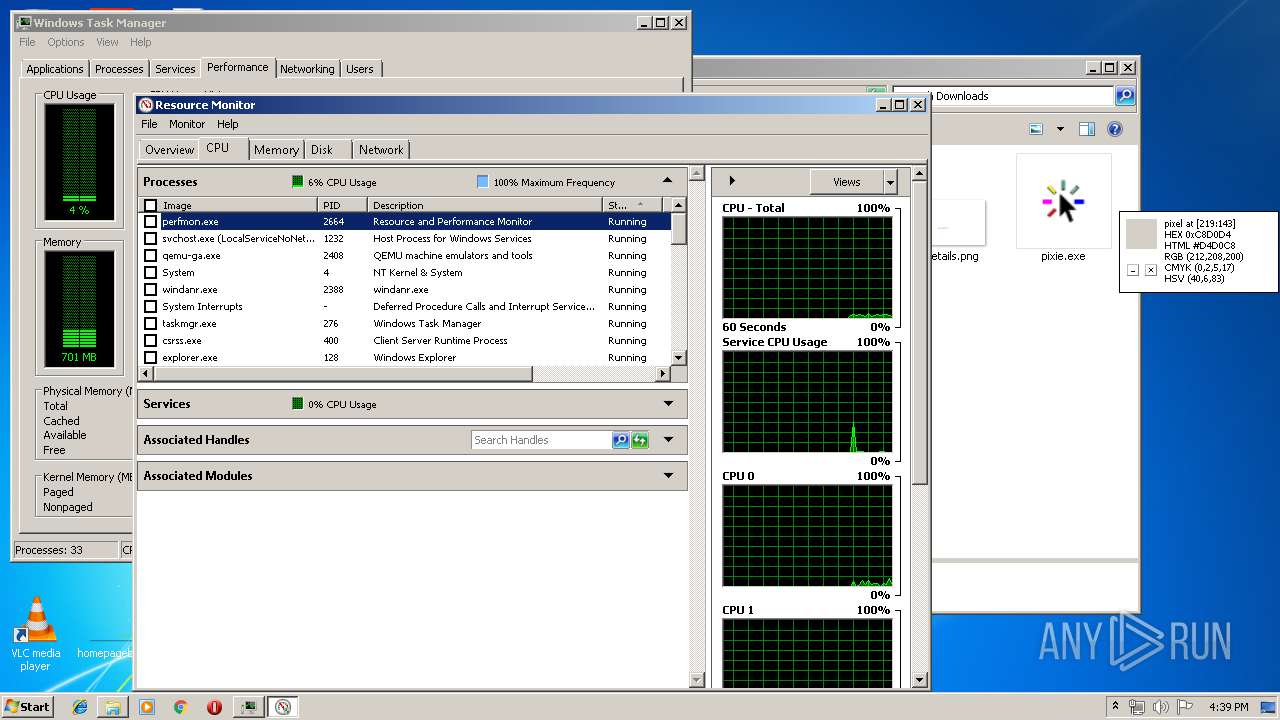Image resolution: width=1280 pixels, height=720 pixels.
Task: Switch to Disk tab
Action: 322,150
